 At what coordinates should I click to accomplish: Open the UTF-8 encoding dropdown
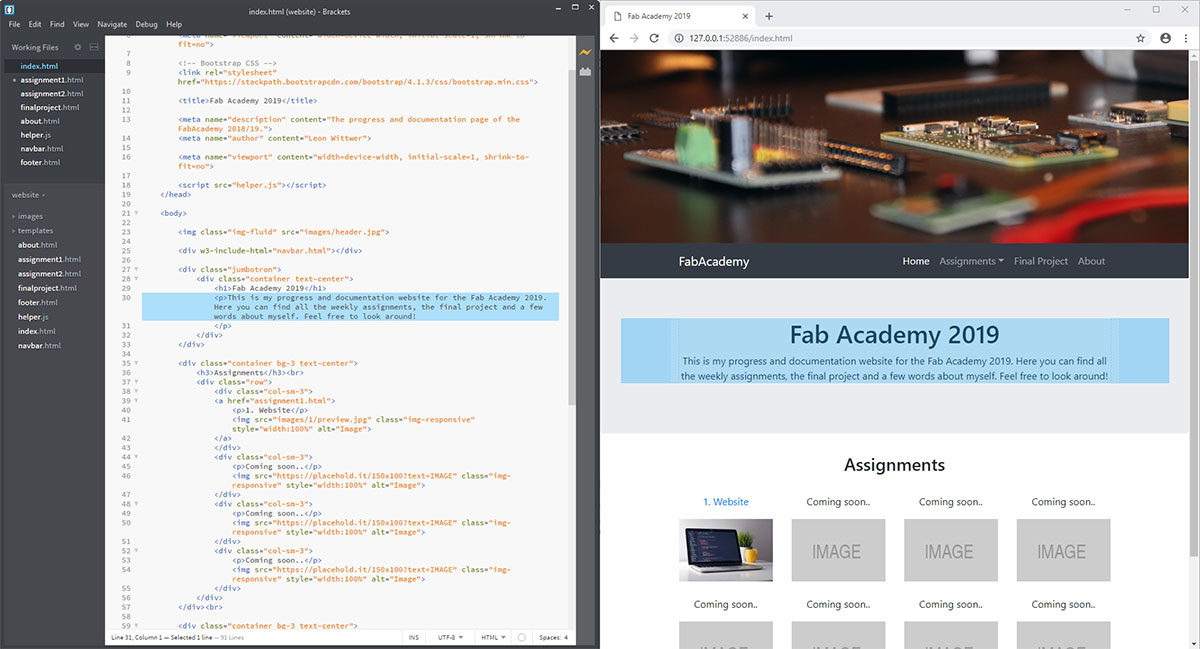point(448,637)
